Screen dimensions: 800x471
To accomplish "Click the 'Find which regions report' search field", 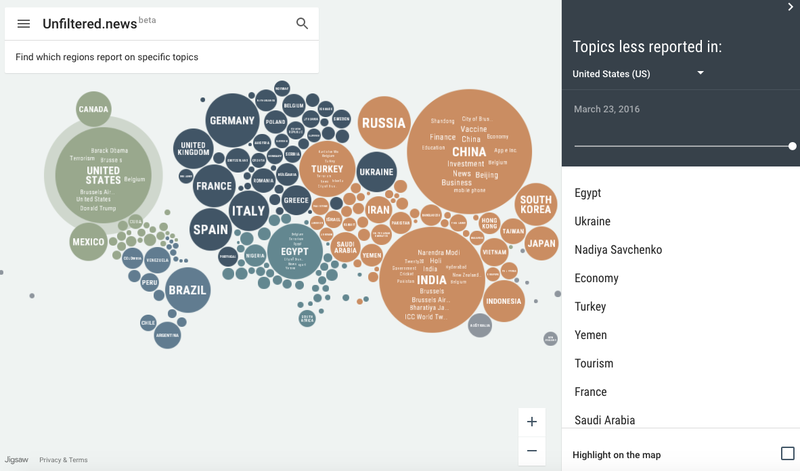I will click(x=160, y=57).
